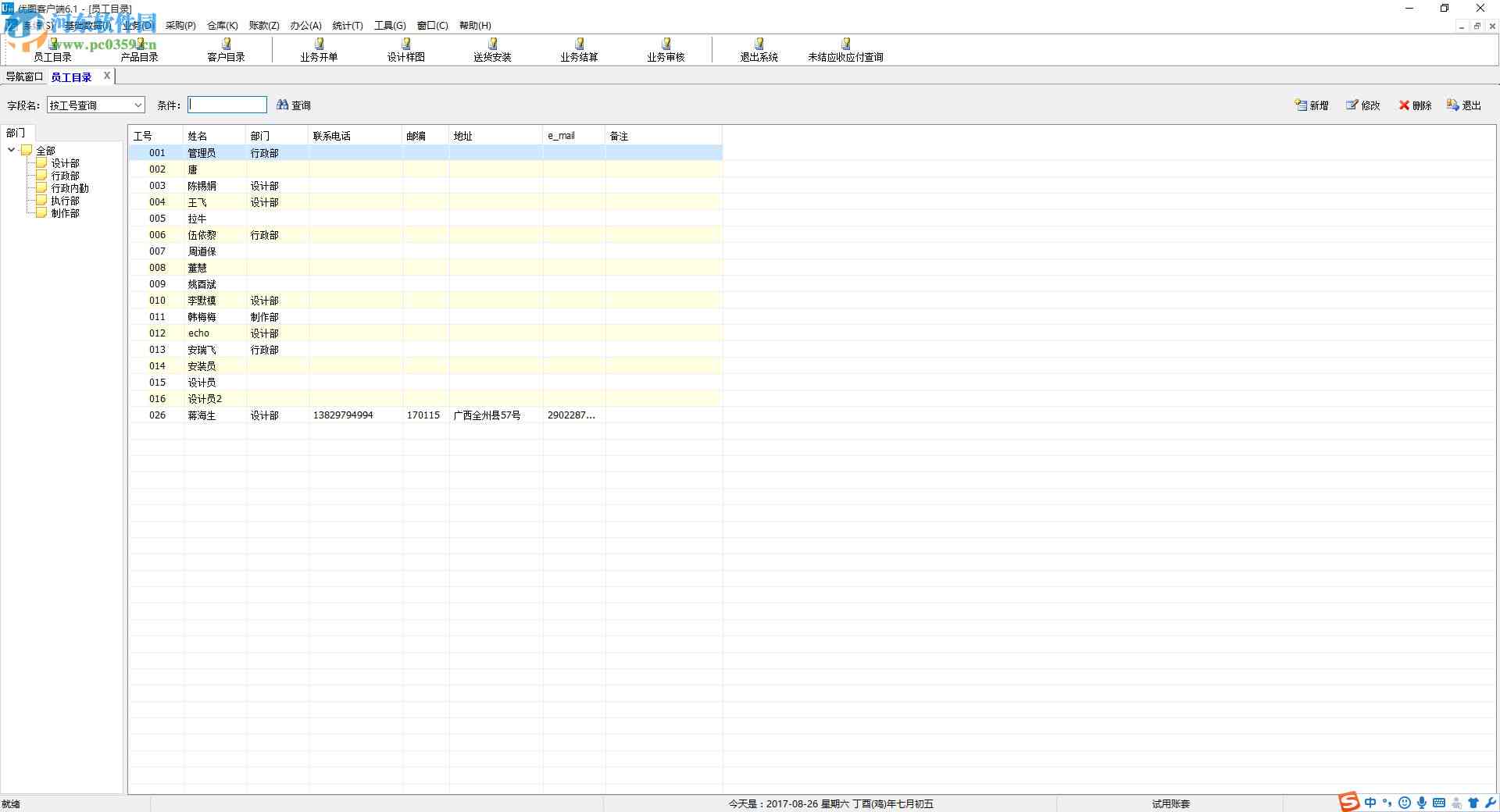Open 员工目录 toolbar shortcut

(x=52, y=50)
